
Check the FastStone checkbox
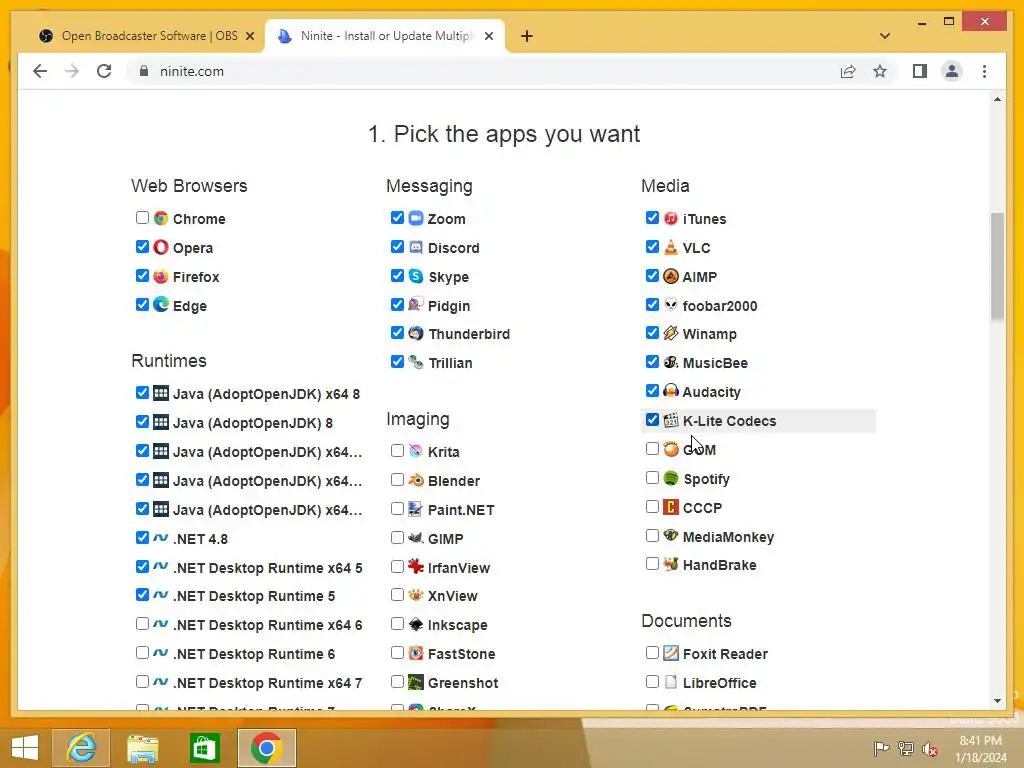(397, 652)
